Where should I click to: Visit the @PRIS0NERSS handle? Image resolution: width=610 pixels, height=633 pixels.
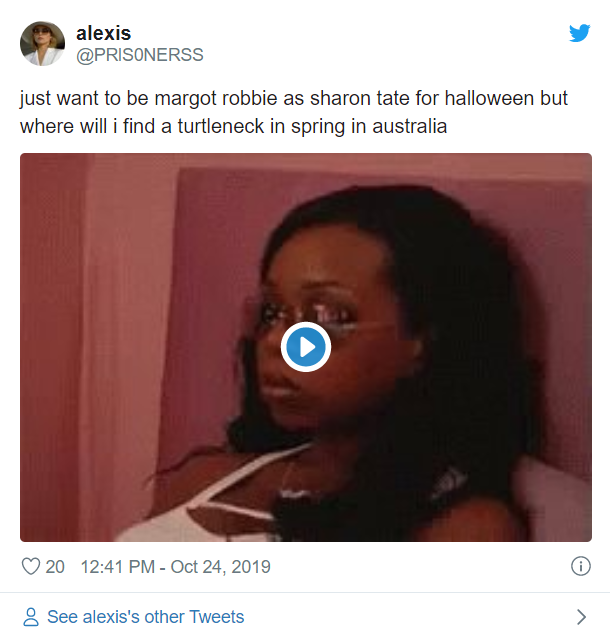click(140, 55)
